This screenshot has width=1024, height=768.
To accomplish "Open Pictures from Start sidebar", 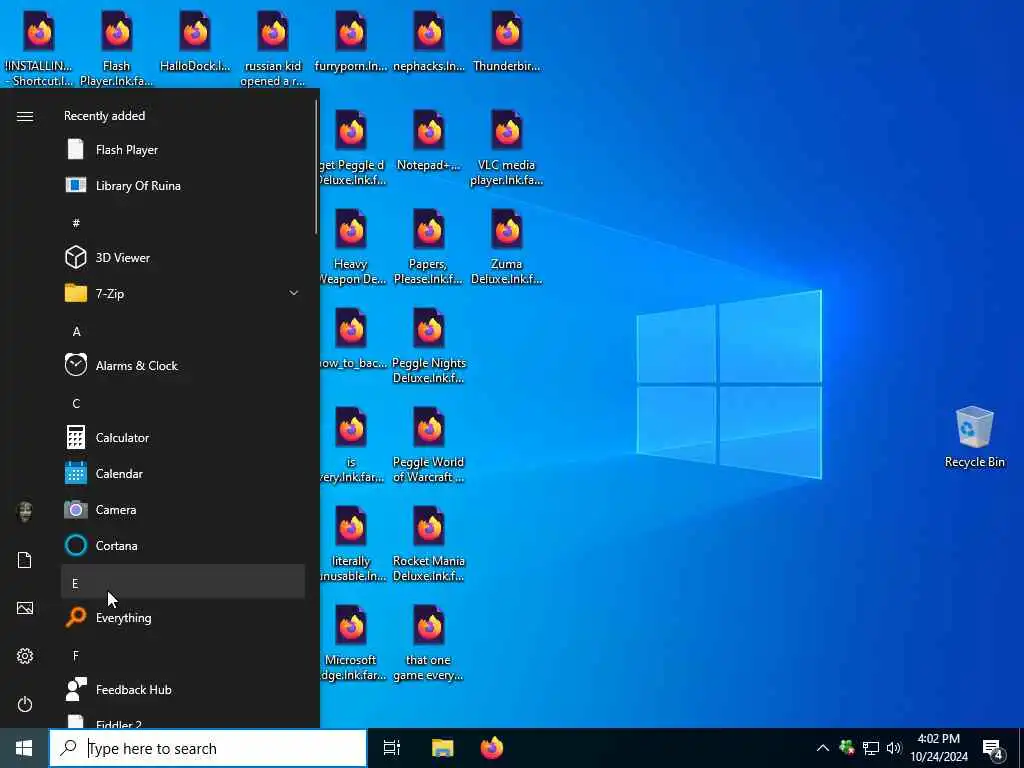I will point(25,608).
